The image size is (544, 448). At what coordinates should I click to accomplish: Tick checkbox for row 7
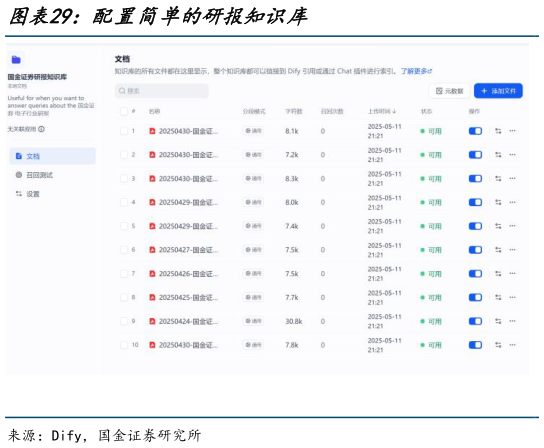pos(124,274)
